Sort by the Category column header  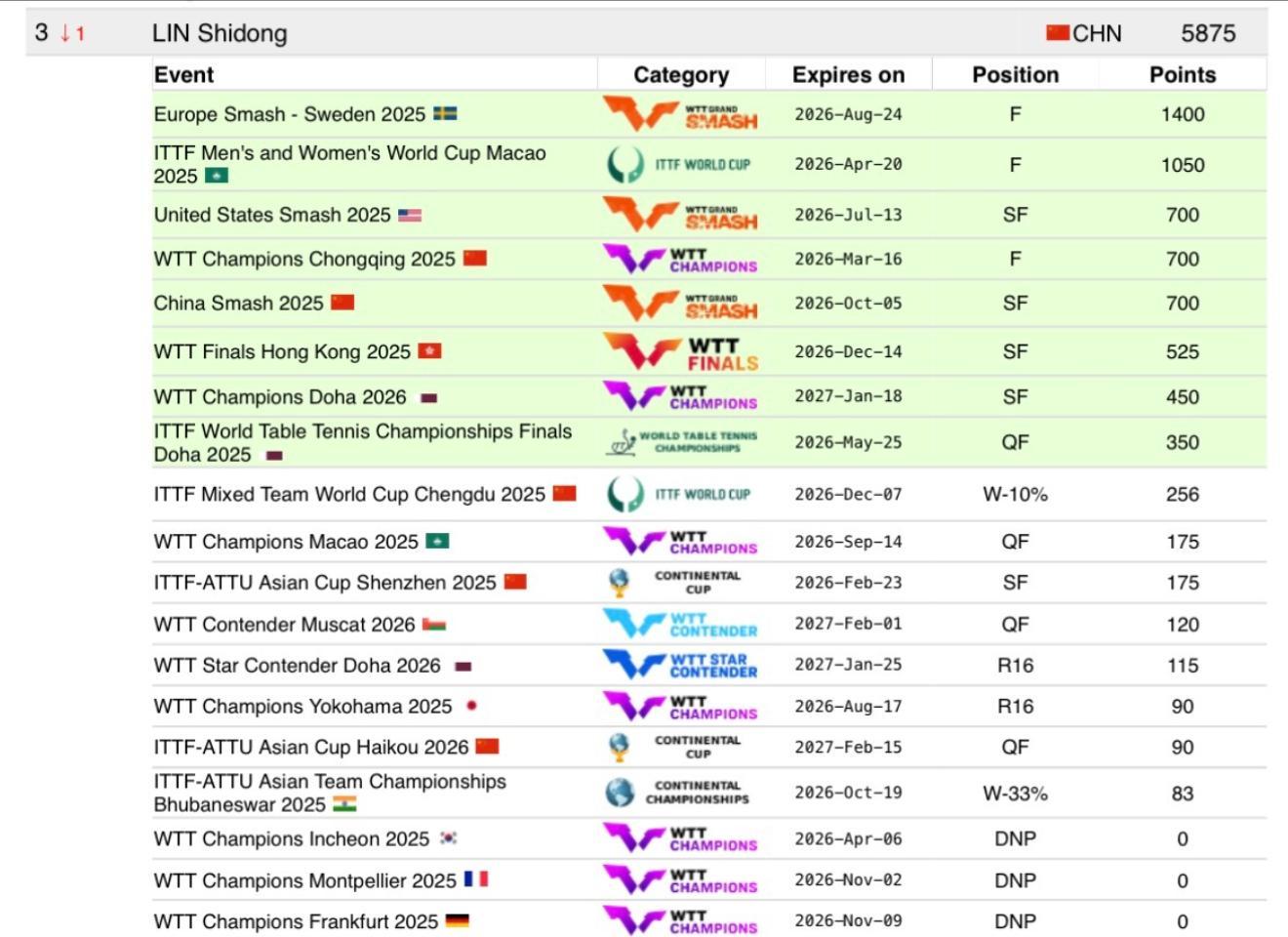pos(680,75)
